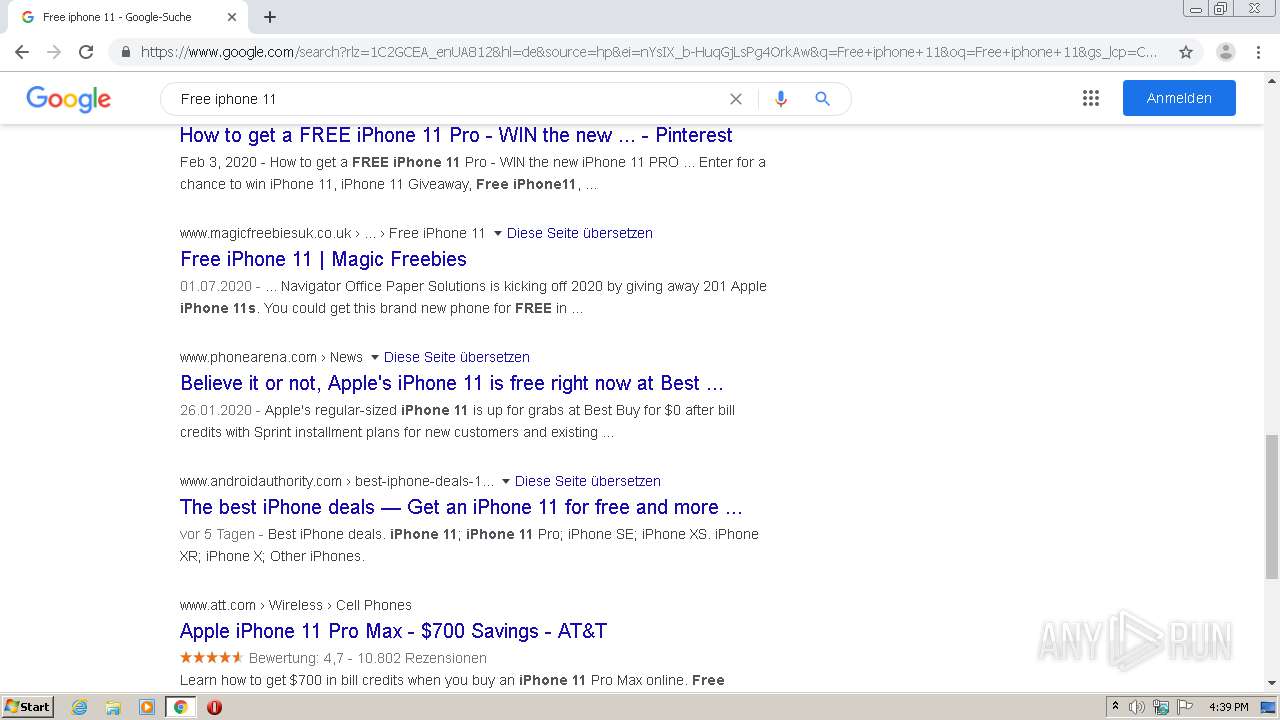Open the Google apps grid

click(1091, 98)
